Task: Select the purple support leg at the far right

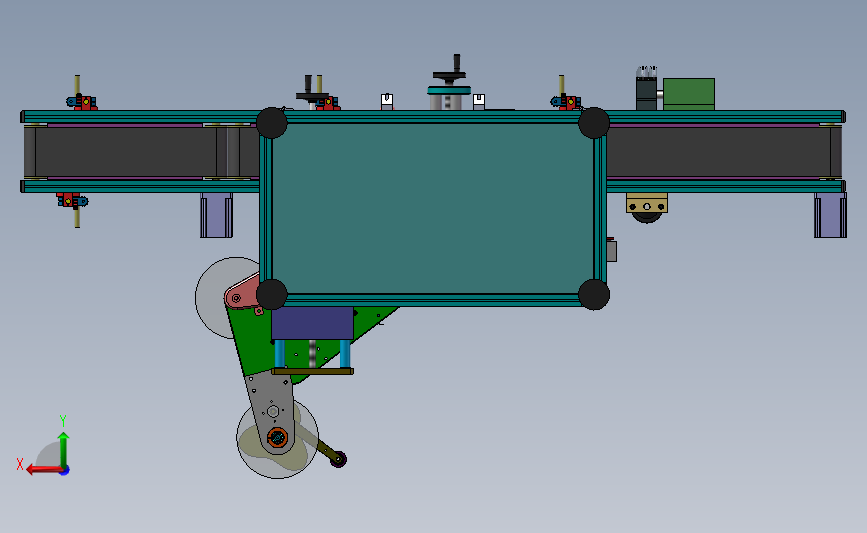Action: (x=830, y=215)
